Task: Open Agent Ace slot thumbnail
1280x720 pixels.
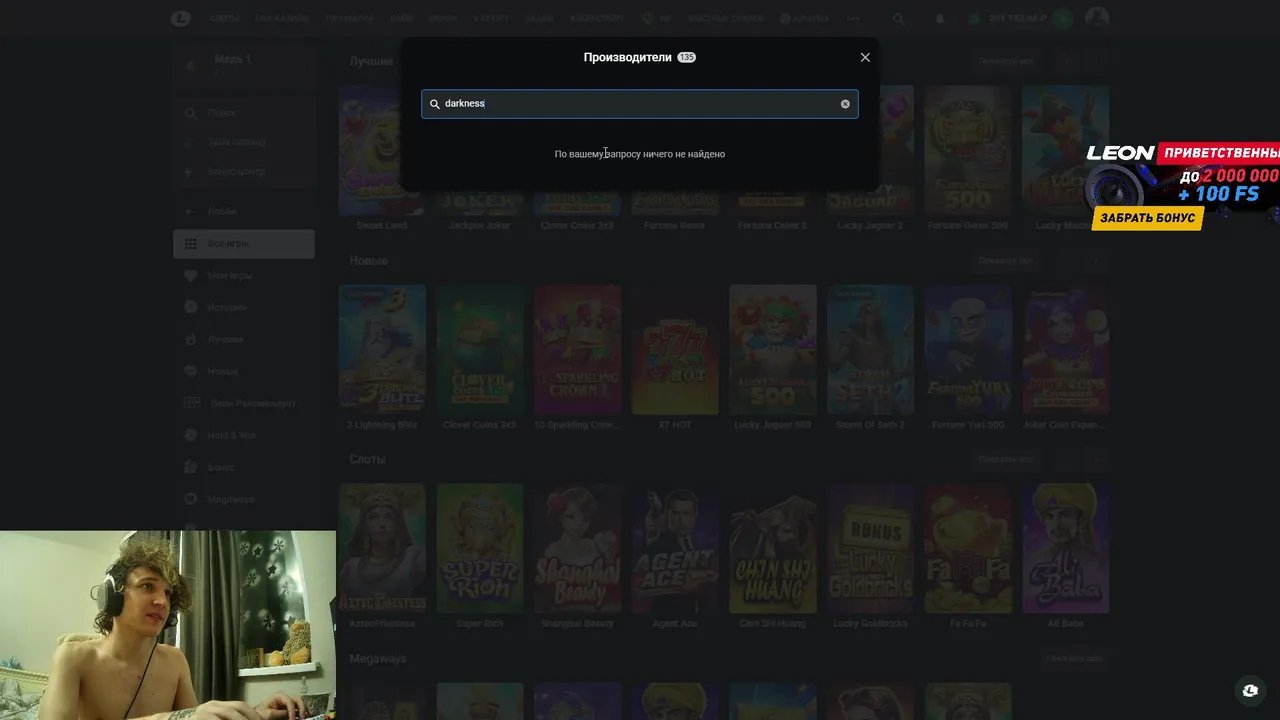Action: (x=675, y=548)
